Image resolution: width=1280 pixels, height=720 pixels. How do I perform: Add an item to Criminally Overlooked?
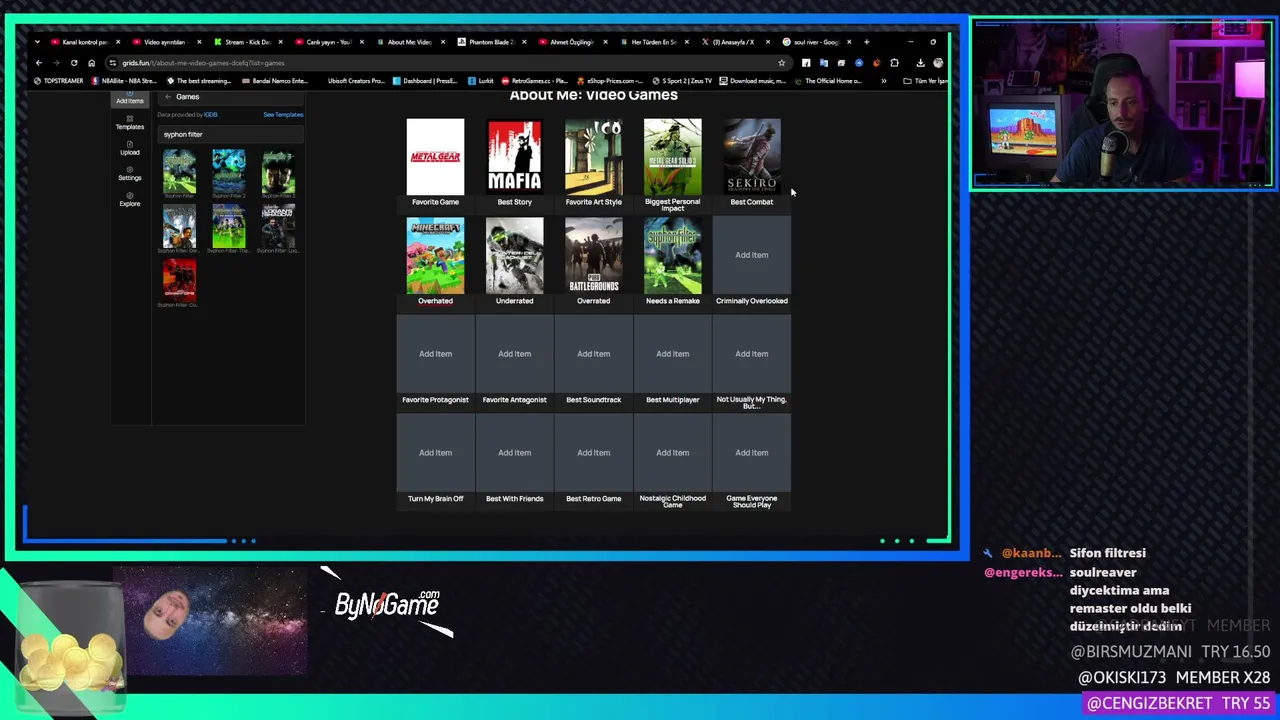coord(752,255)
